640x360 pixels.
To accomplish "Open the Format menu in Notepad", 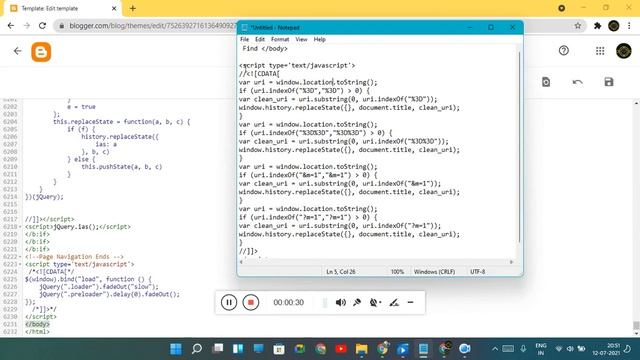I will (280, 39).
